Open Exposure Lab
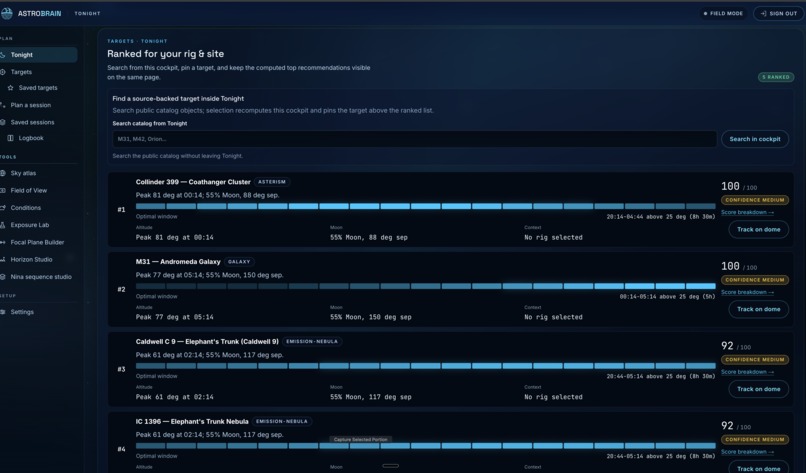 [x=39, y=225]
